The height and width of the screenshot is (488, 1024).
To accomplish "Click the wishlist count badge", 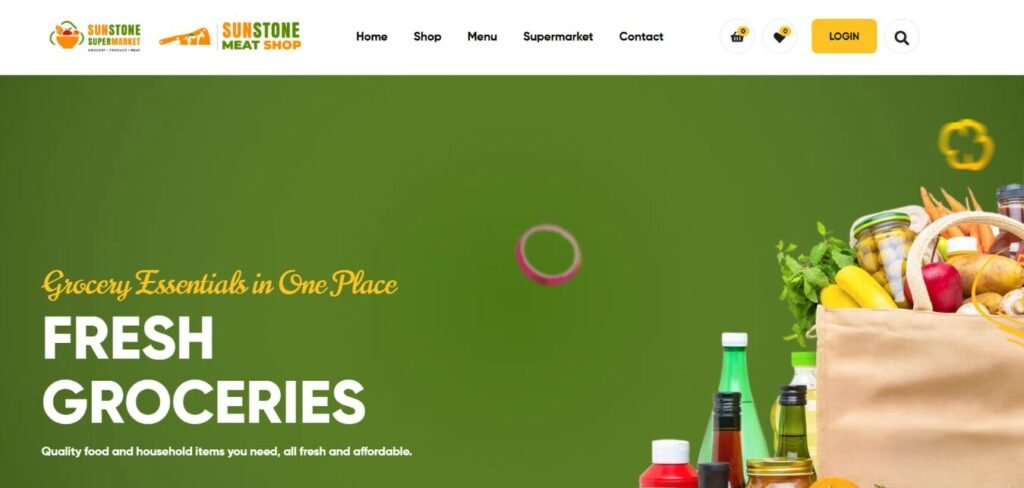I will coord(786,31).
